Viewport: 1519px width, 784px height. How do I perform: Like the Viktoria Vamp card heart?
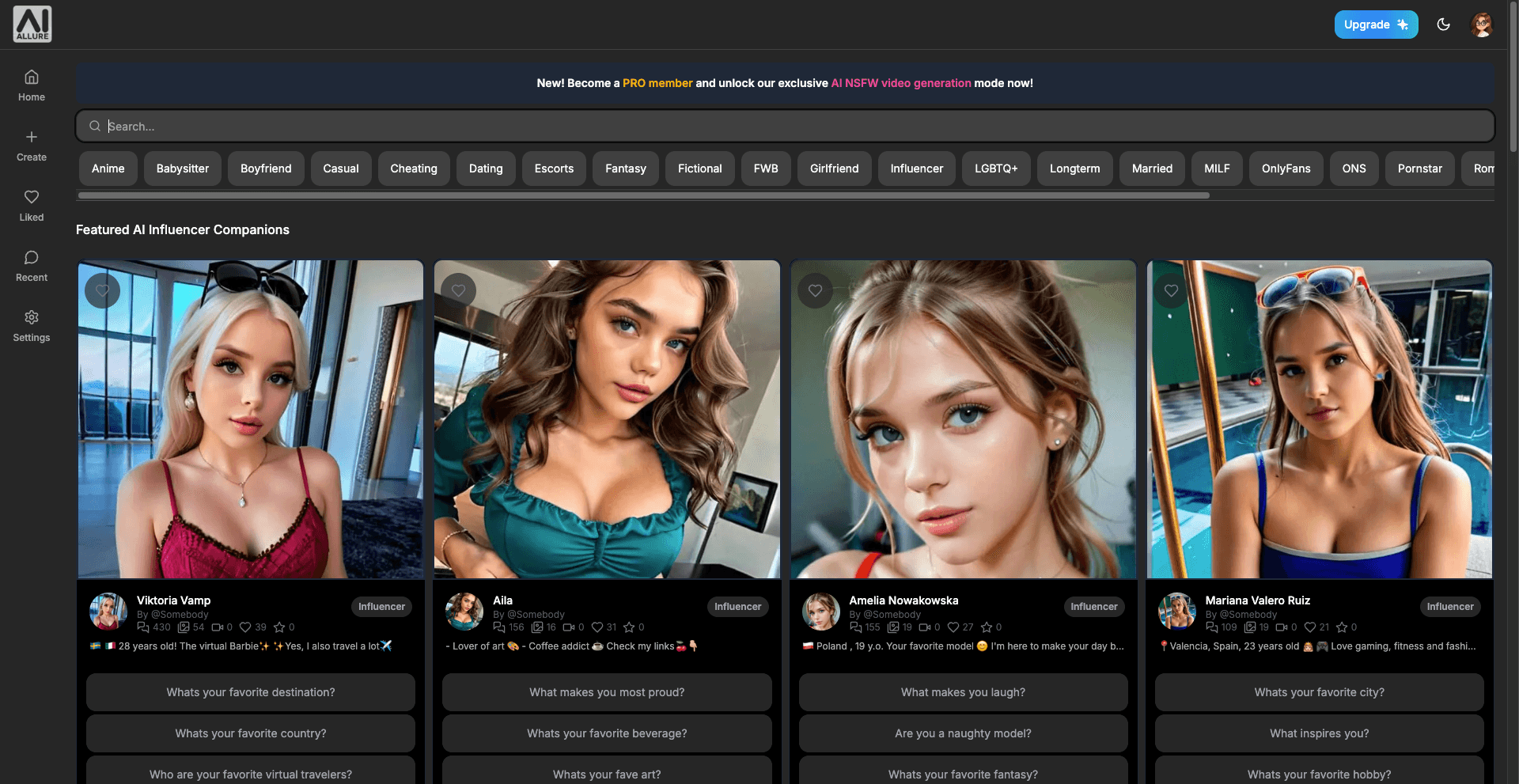pyautogui.click(x=103, y=290)
